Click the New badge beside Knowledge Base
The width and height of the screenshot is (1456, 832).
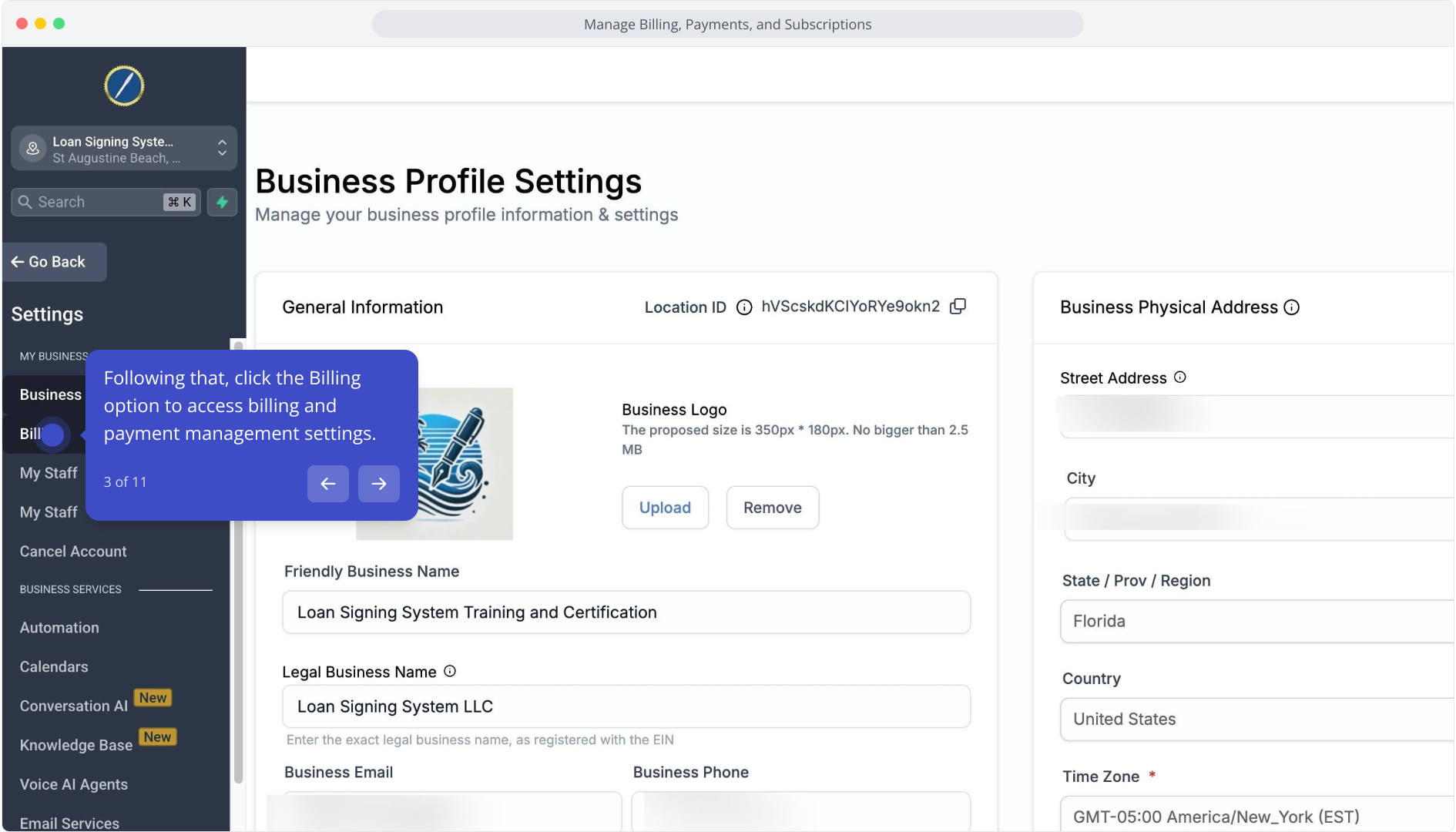tap(158, 737)
